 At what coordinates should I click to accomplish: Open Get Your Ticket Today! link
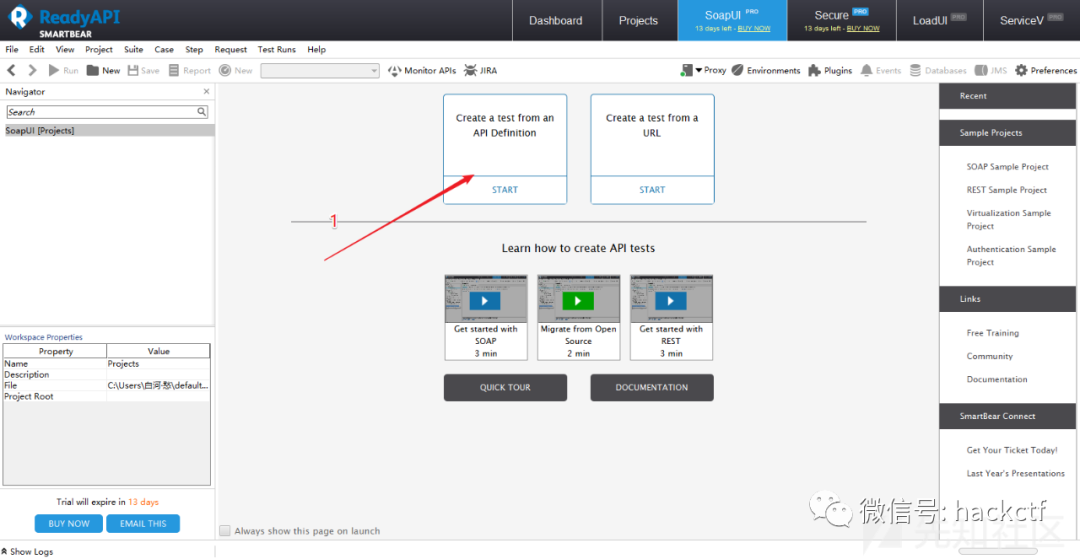click(x=1012, y=450)
